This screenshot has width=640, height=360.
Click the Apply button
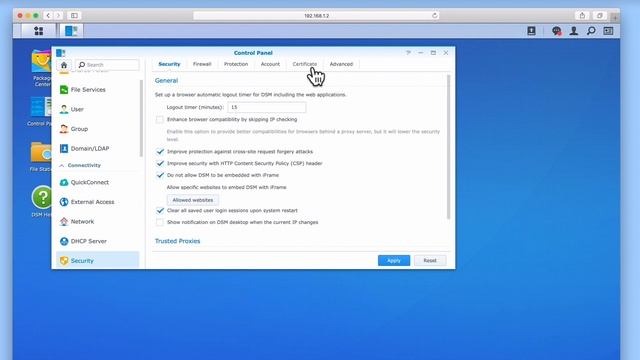(x=394, y=260)
